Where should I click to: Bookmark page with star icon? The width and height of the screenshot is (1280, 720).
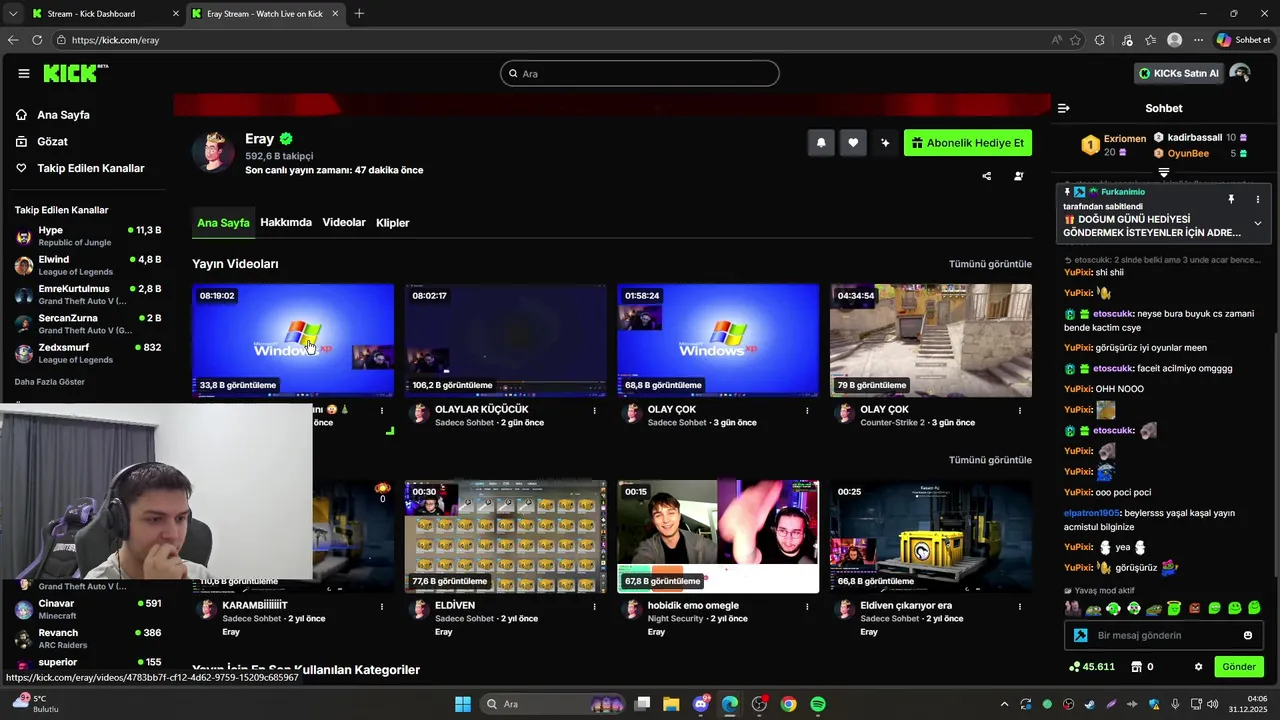[1076, 40]
